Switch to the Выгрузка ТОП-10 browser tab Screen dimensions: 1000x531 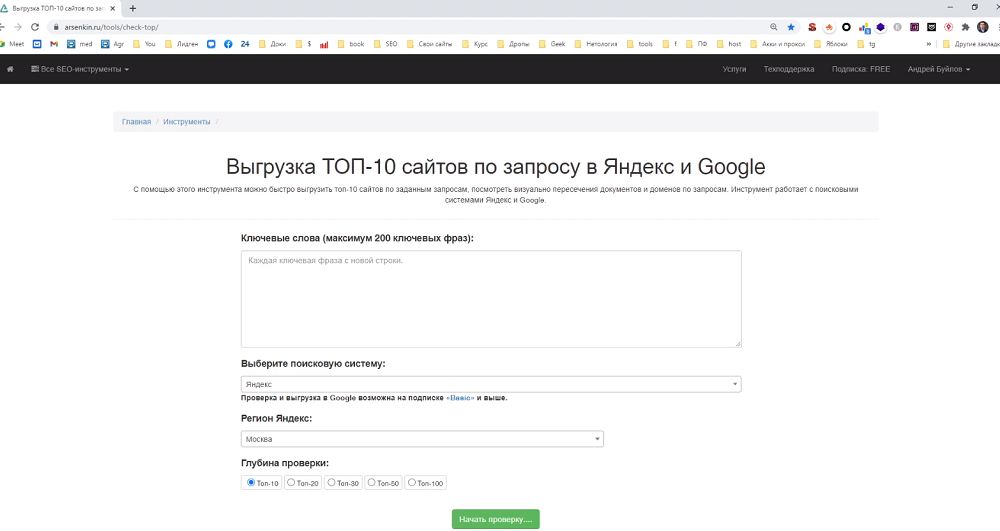[x=59, y=8]
